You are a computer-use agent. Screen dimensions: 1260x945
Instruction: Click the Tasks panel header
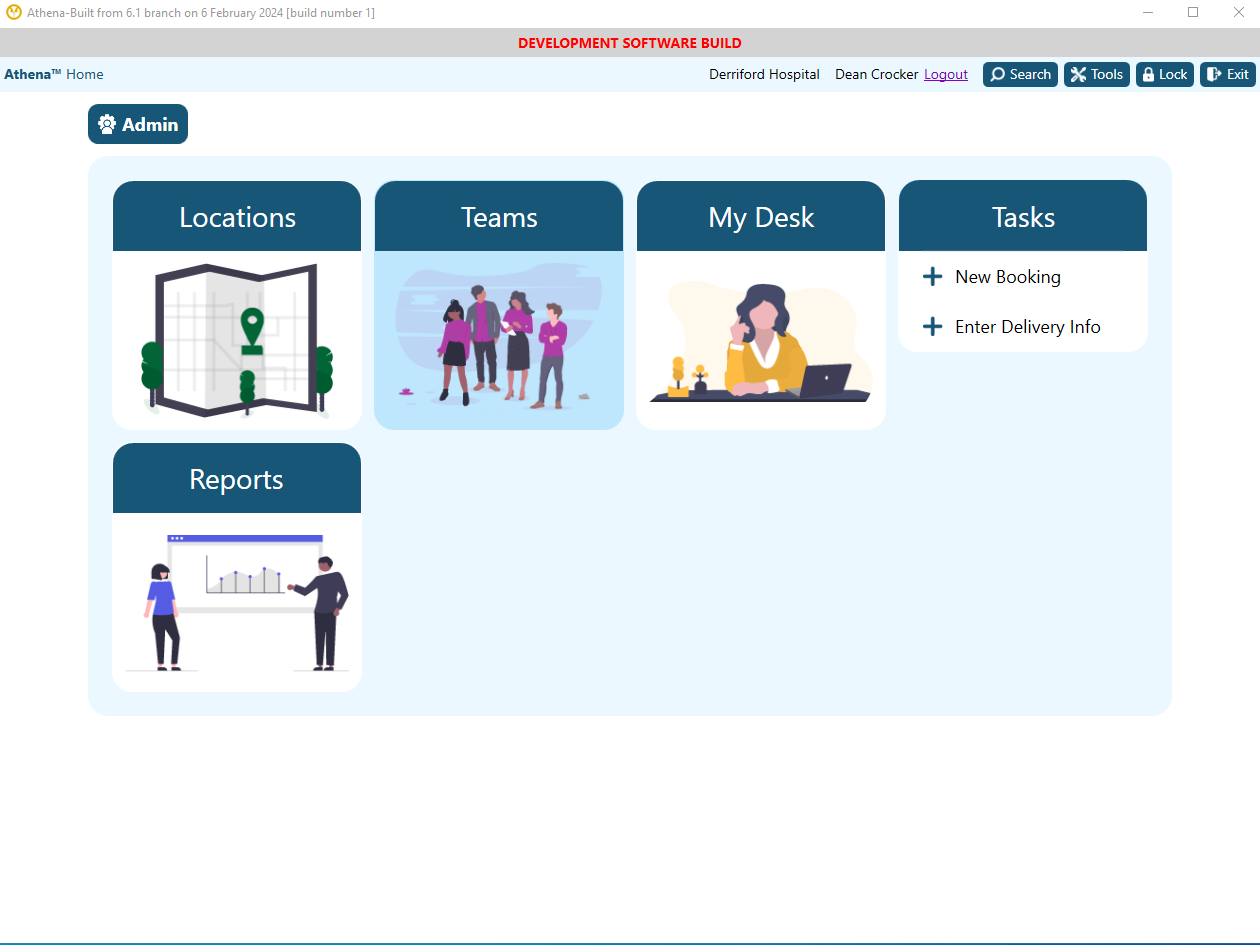(1023, 216)
